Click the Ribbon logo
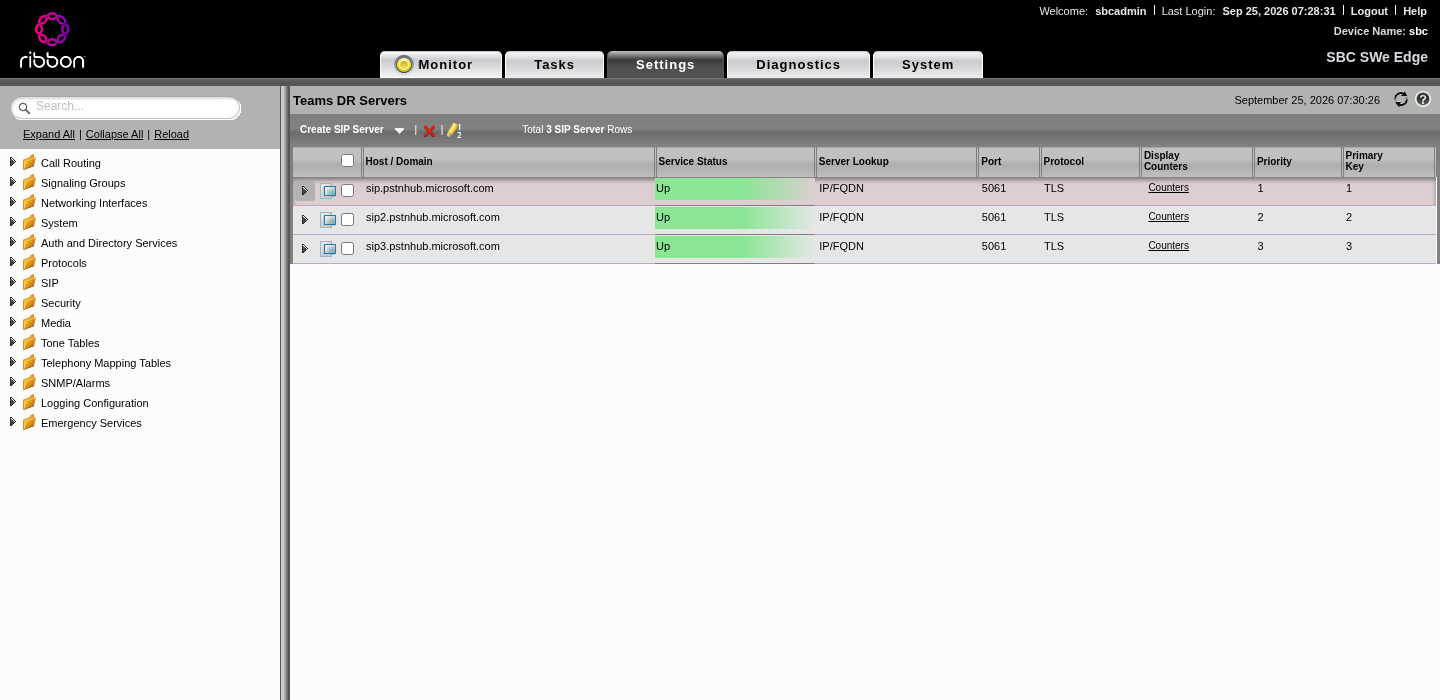The width and height of the screenshot is (1440, 700). pos(52,41)
